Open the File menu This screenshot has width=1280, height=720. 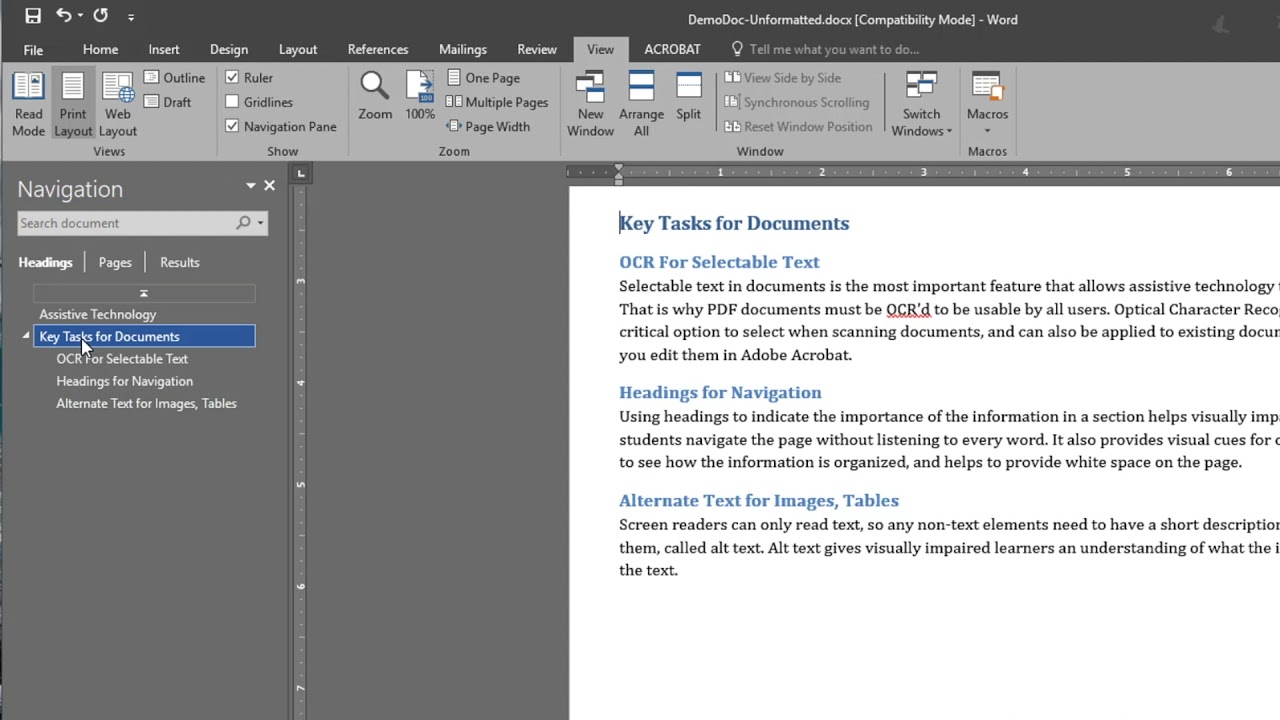(33, 49)
